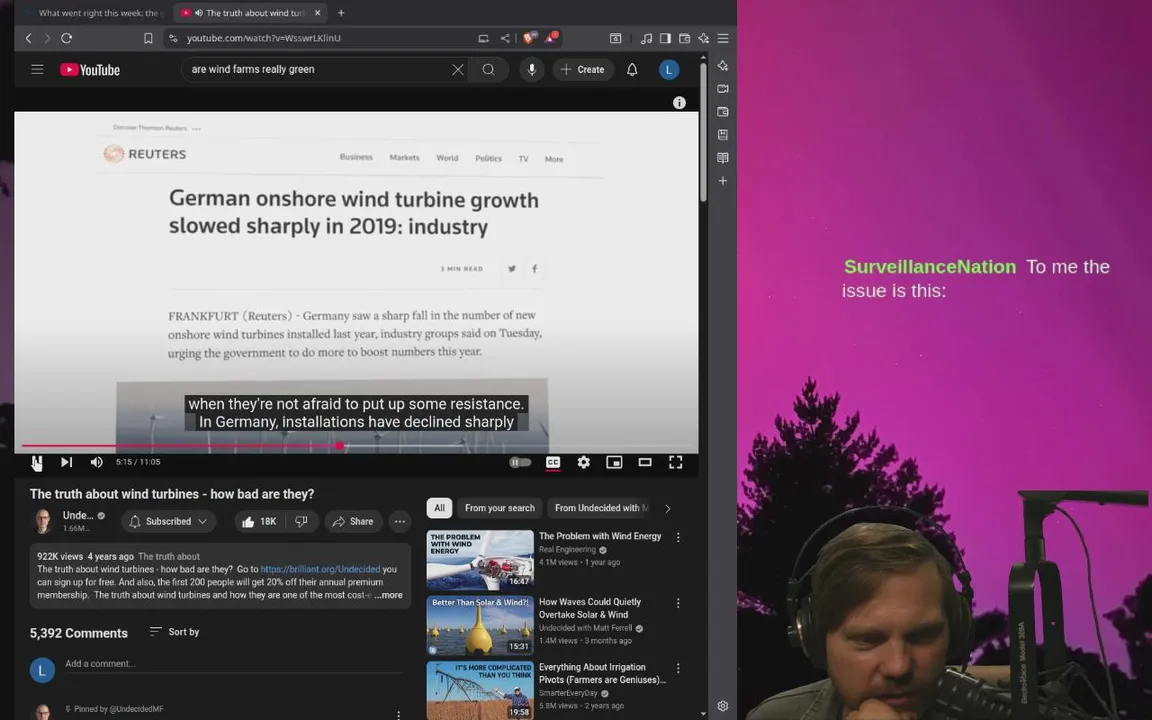Click the progress bar scrubber dot
1152x720 pixels.
pyautogui.click(x=340, y=446)
